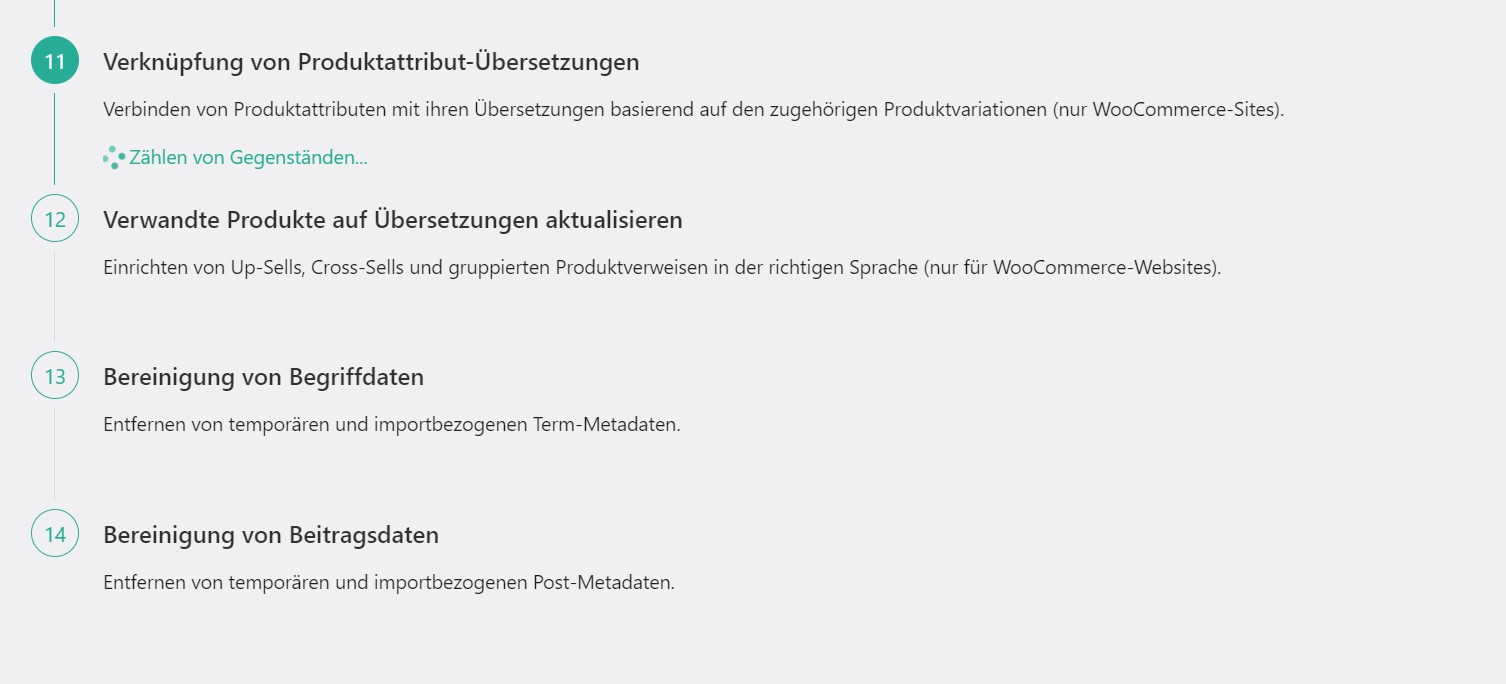
Task: Open 'Verknüpfung von Produktattribut-Übersetzungen' step heading
Action: (x=371, y=62)
